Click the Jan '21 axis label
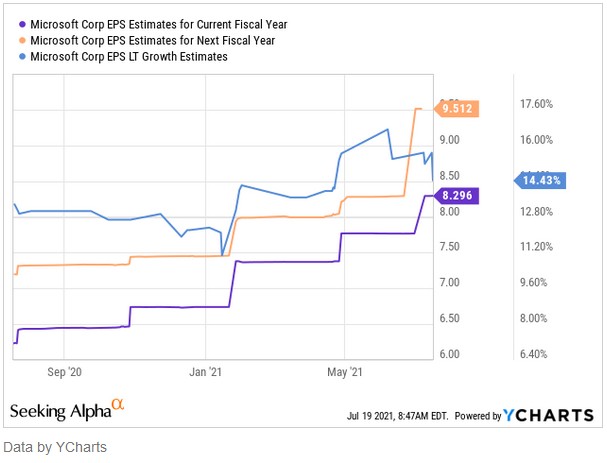Image resolution: width=607 pixels, height=463 pixels. tap(205, 372)
